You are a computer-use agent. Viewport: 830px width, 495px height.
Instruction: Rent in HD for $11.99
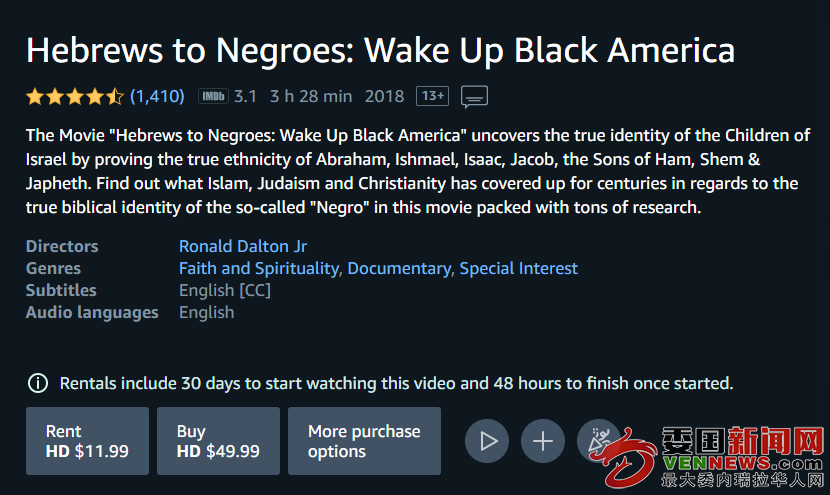tap(87, 441)
